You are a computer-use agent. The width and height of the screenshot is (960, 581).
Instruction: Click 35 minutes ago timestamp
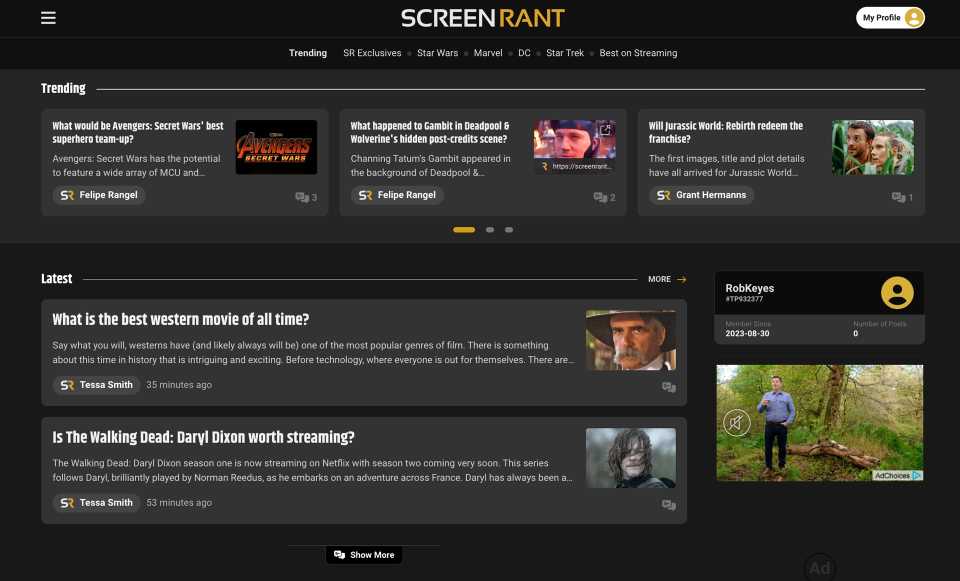[x=179, y=384]
